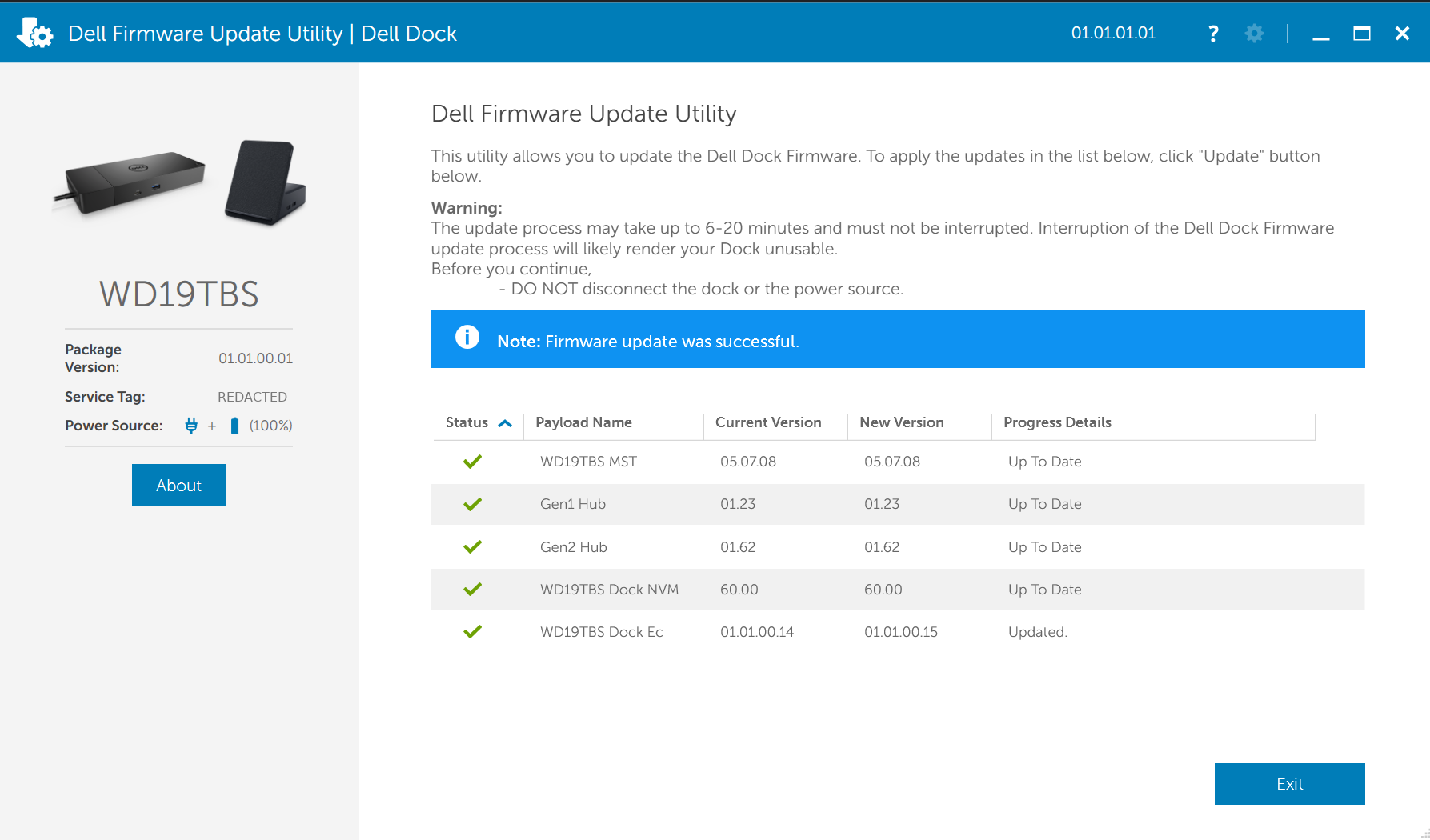Click the Current Version column header

(767, 422)
